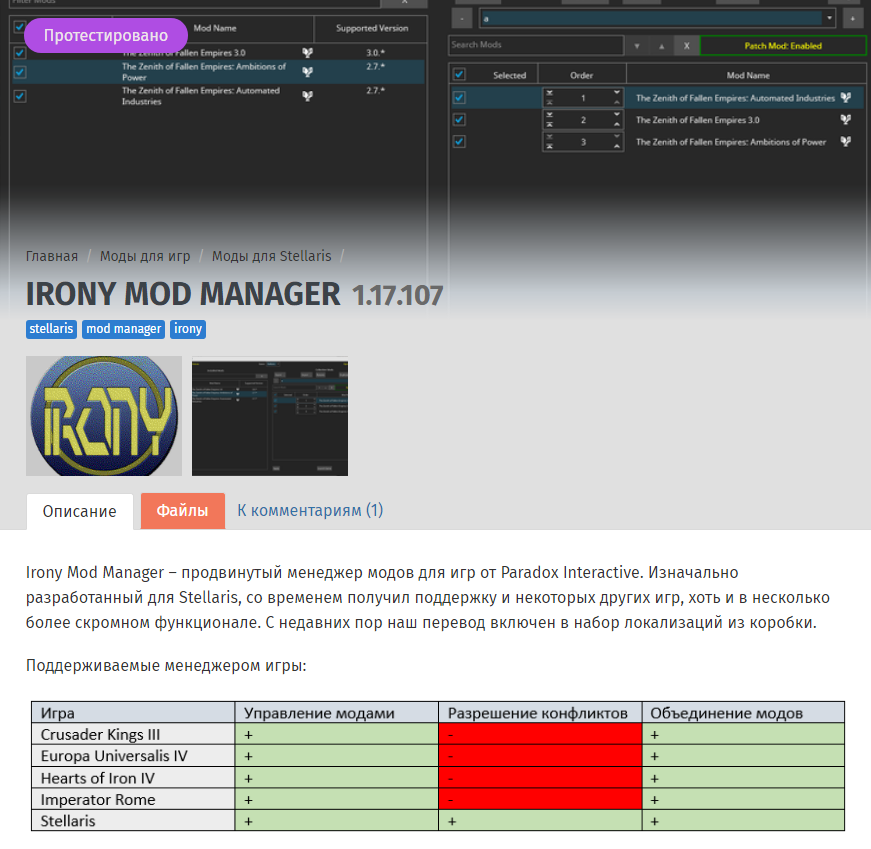The width and height of the screenshot is (871, 849).
Task: Click the Crusader Kings III table cell
Action: coord(133,734)
